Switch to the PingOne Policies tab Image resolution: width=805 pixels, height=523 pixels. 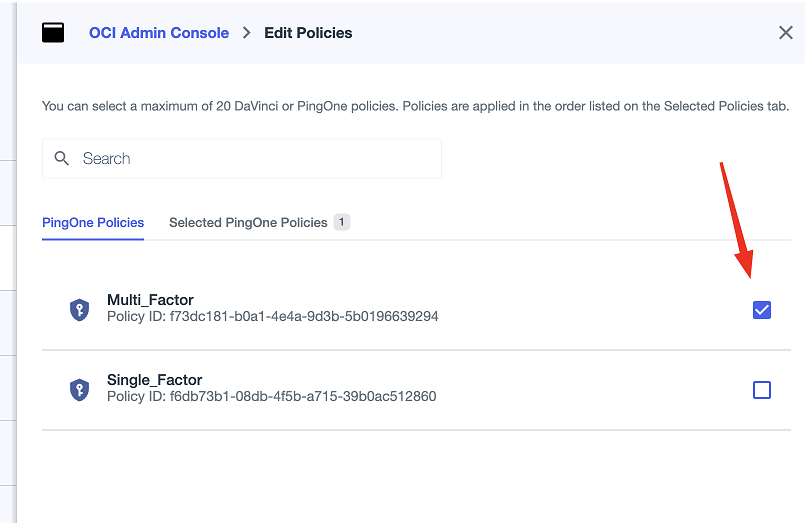tap(93, 223)
